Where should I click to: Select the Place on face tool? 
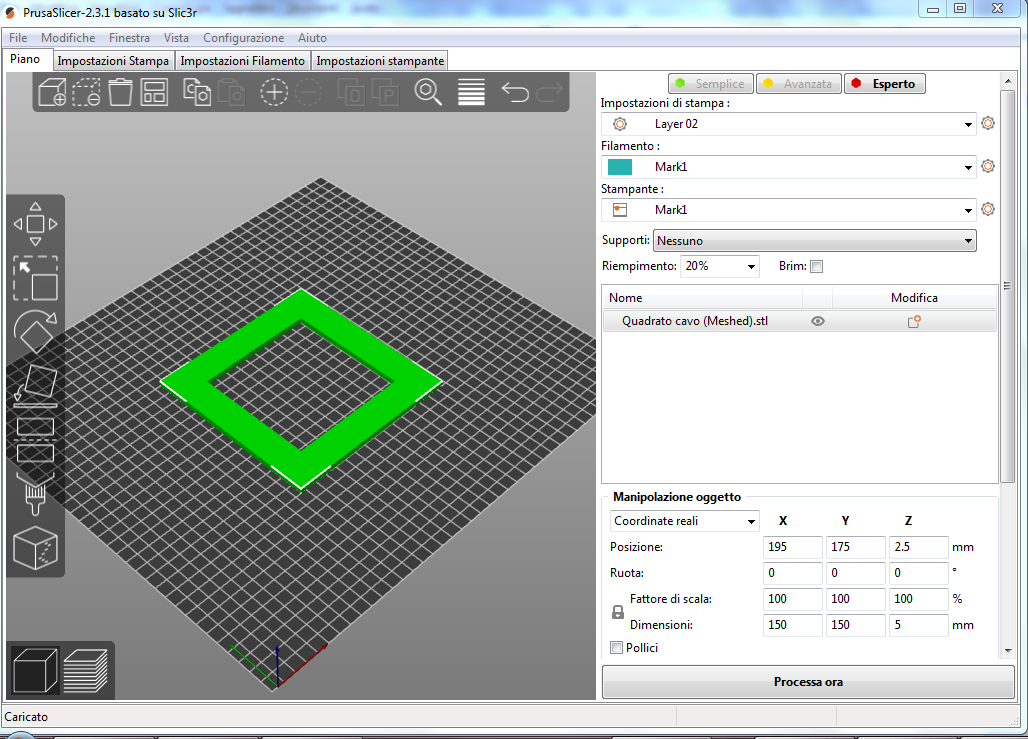(x=35, y=385)
